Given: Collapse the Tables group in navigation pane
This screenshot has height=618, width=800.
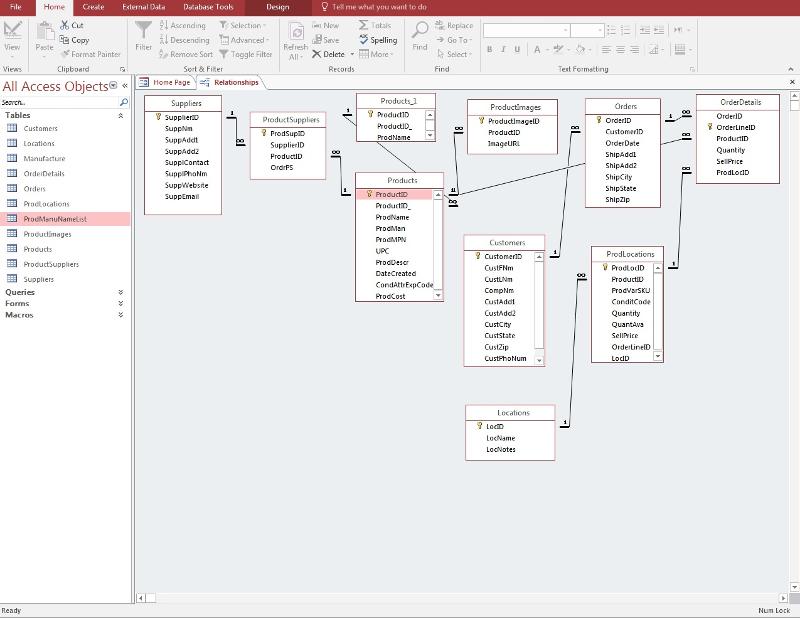Looking at the screenshot, I should click(x=121, y=115).
